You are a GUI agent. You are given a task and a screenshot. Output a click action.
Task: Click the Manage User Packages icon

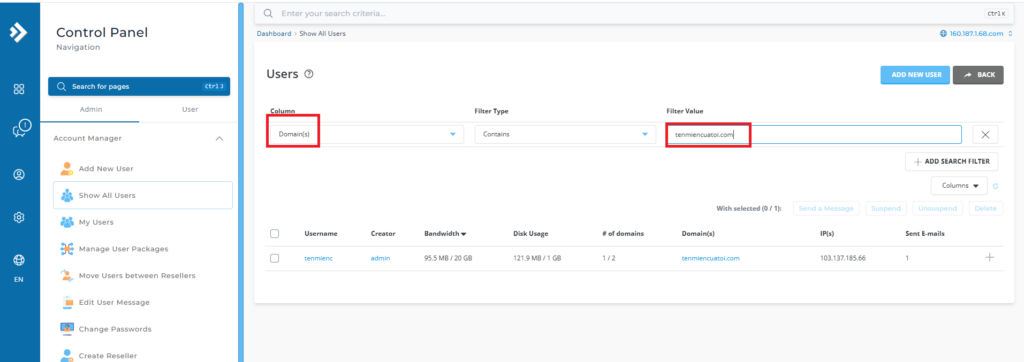(x=67, y=249)
